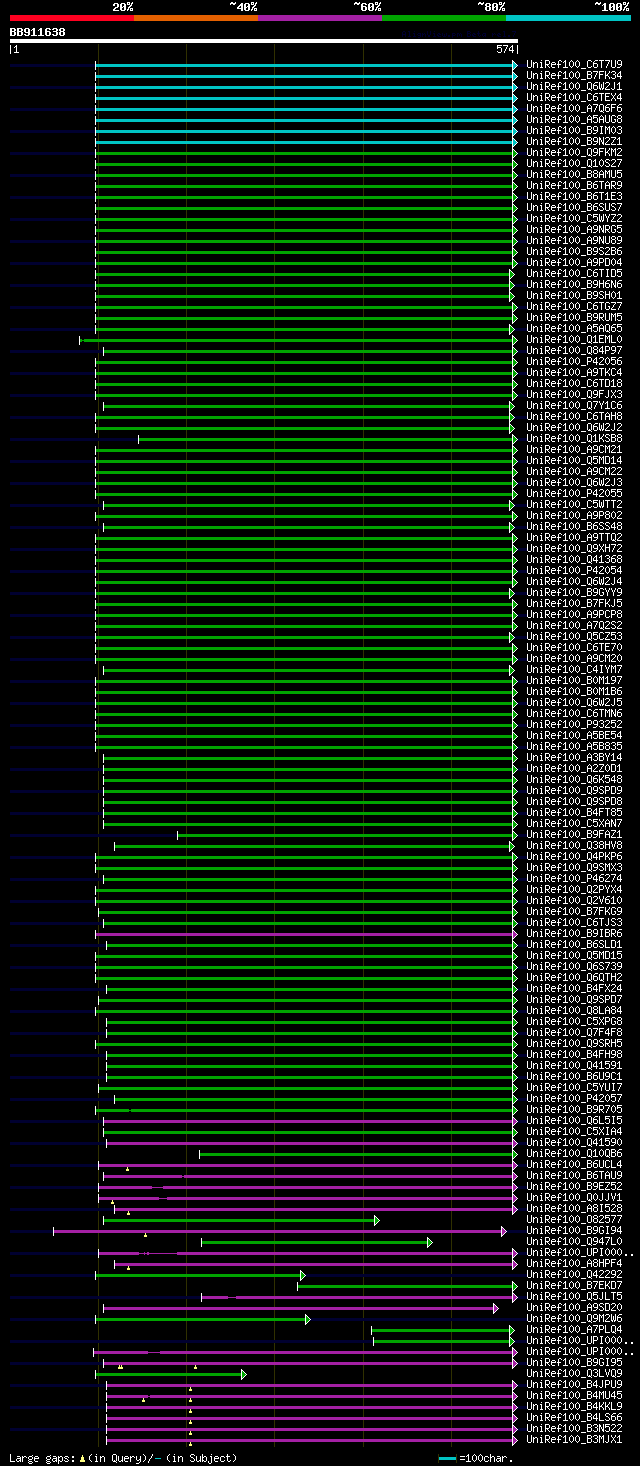Select the UniRef100_B6TAR9 label
The height and width of the screenshot is (1466, 640).
(x=574, y=185)
